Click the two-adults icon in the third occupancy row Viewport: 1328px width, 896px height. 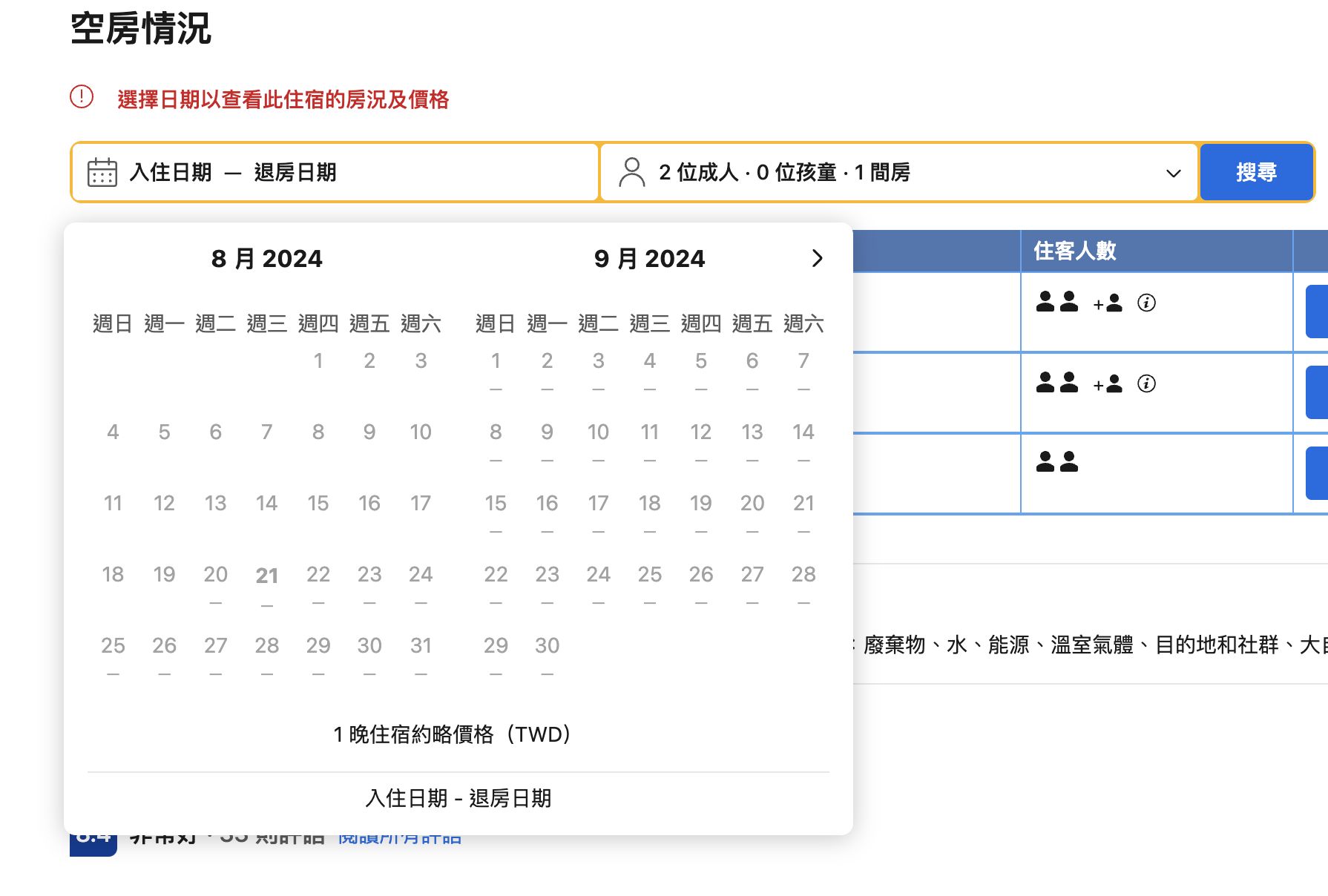coord(1057,461)
